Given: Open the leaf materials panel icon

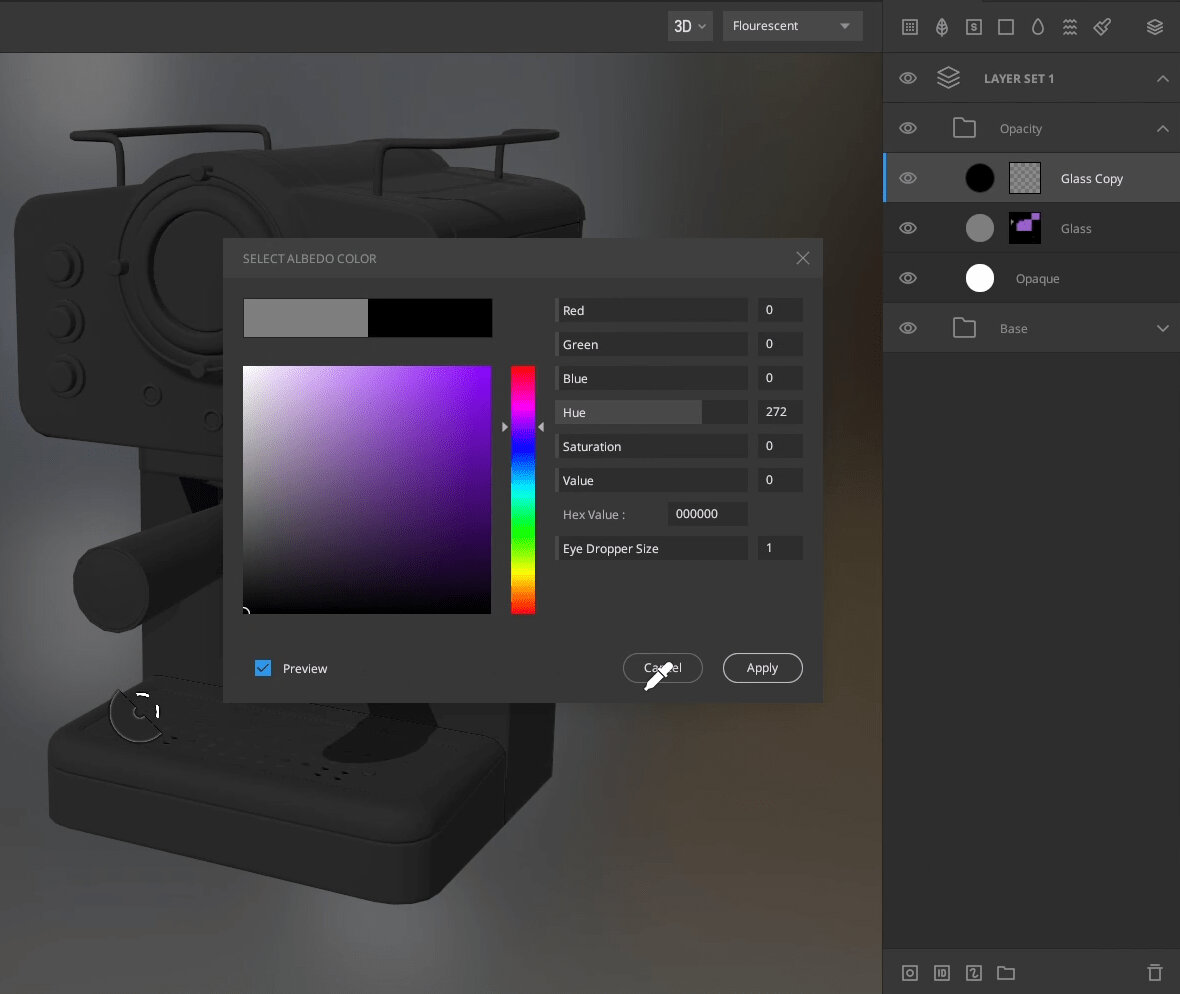Looking at the screenshot, I should pyautogui.click(x=941, y=26).
